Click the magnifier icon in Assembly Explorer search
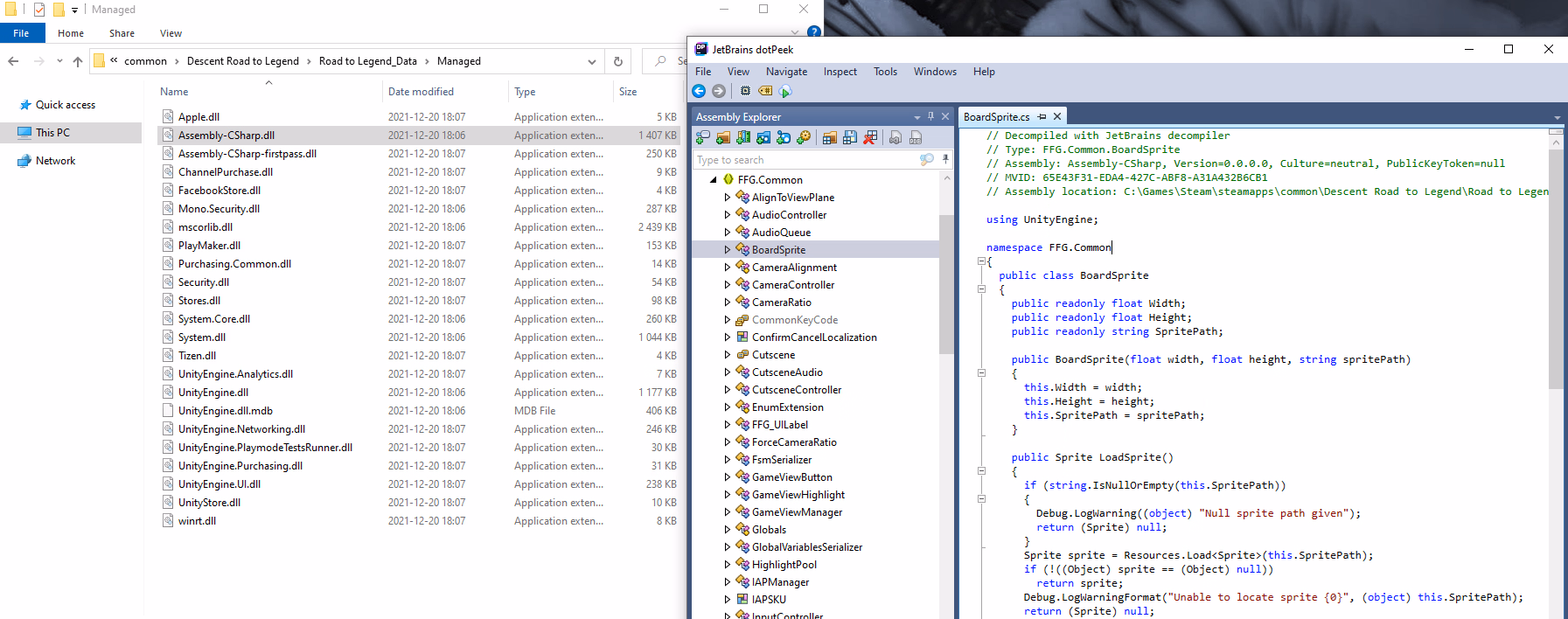 (927, 159)
